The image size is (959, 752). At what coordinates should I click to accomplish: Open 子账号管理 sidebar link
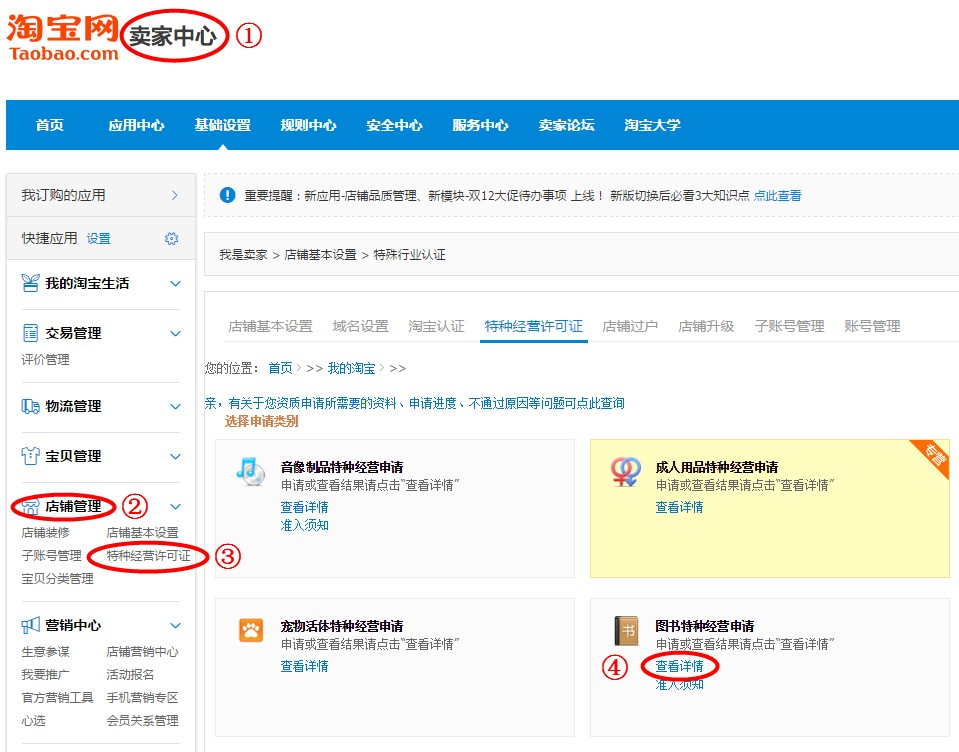click(51, 556)
